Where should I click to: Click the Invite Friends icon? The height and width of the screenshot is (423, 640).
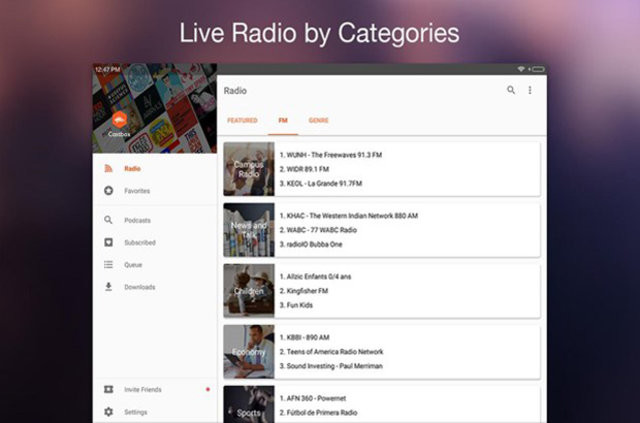coord(108,389)
